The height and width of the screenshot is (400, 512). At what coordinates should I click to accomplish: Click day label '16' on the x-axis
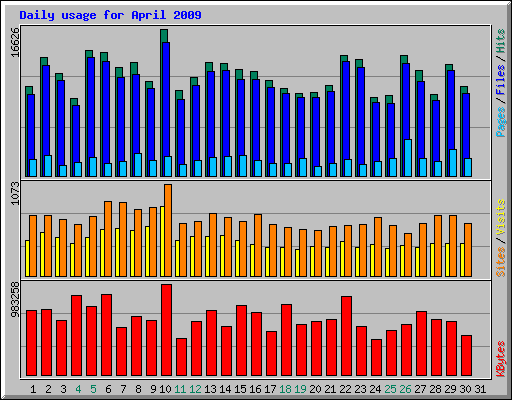coord(255,389)
